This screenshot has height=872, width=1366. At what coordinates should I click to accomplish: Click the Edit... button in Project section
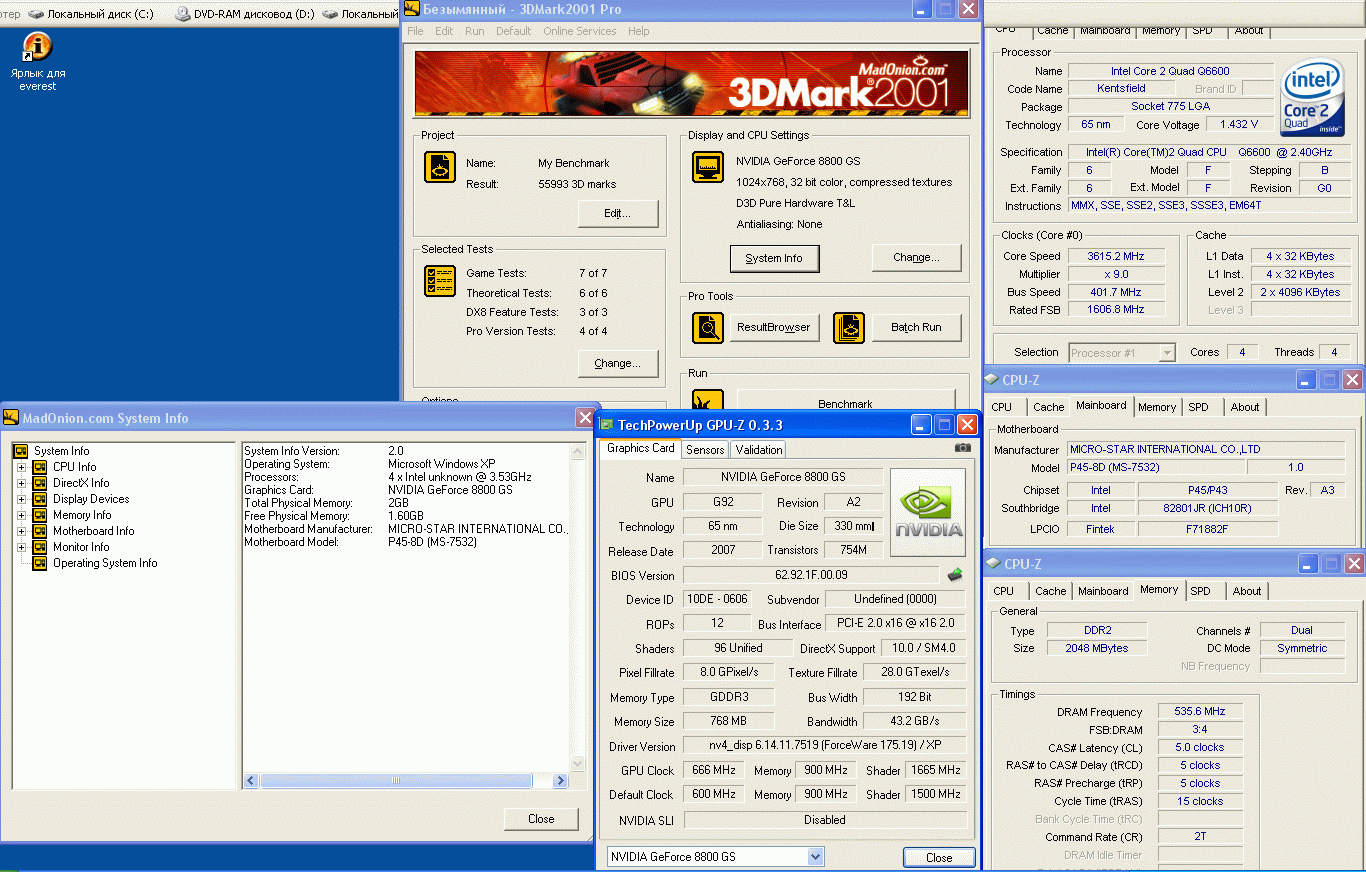click(x=618, y=214)
